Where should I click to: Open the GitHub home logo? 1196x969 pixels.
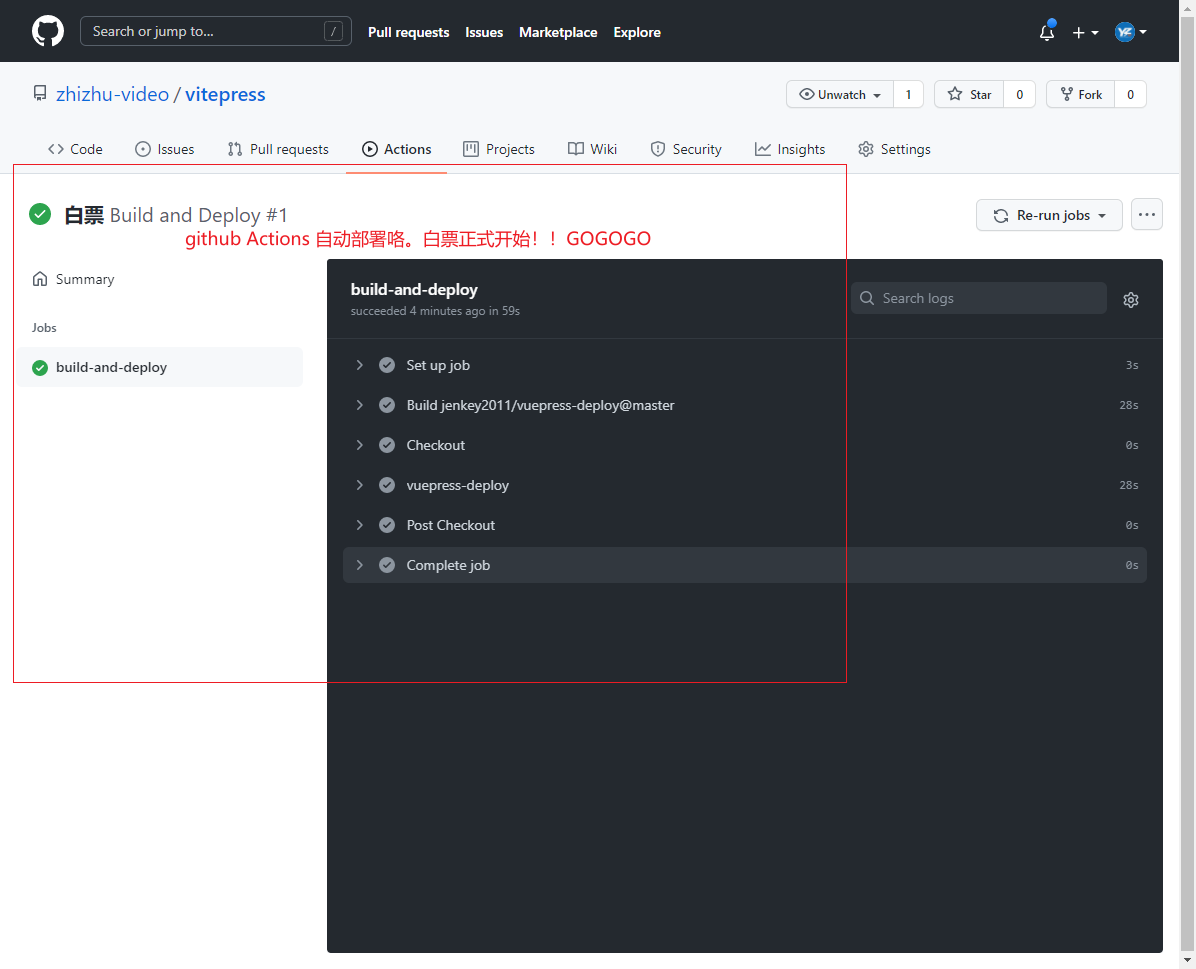[x=48, y=31]
